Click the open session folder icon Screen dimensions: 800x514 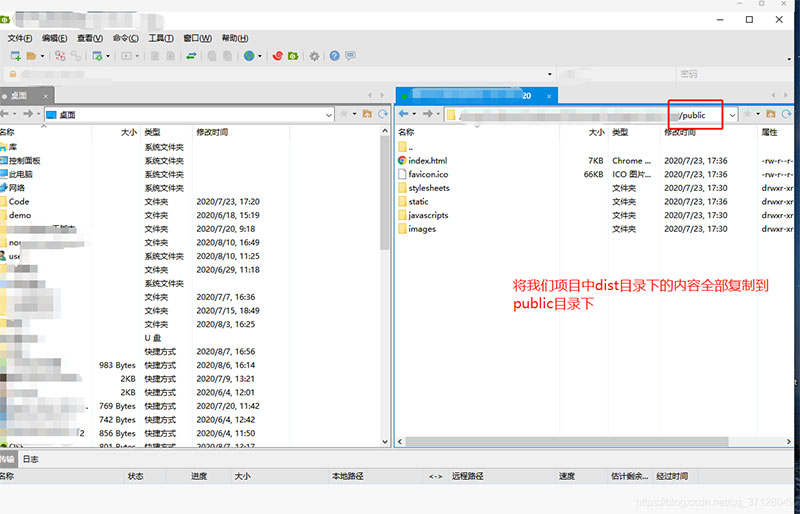pos(32,56)
